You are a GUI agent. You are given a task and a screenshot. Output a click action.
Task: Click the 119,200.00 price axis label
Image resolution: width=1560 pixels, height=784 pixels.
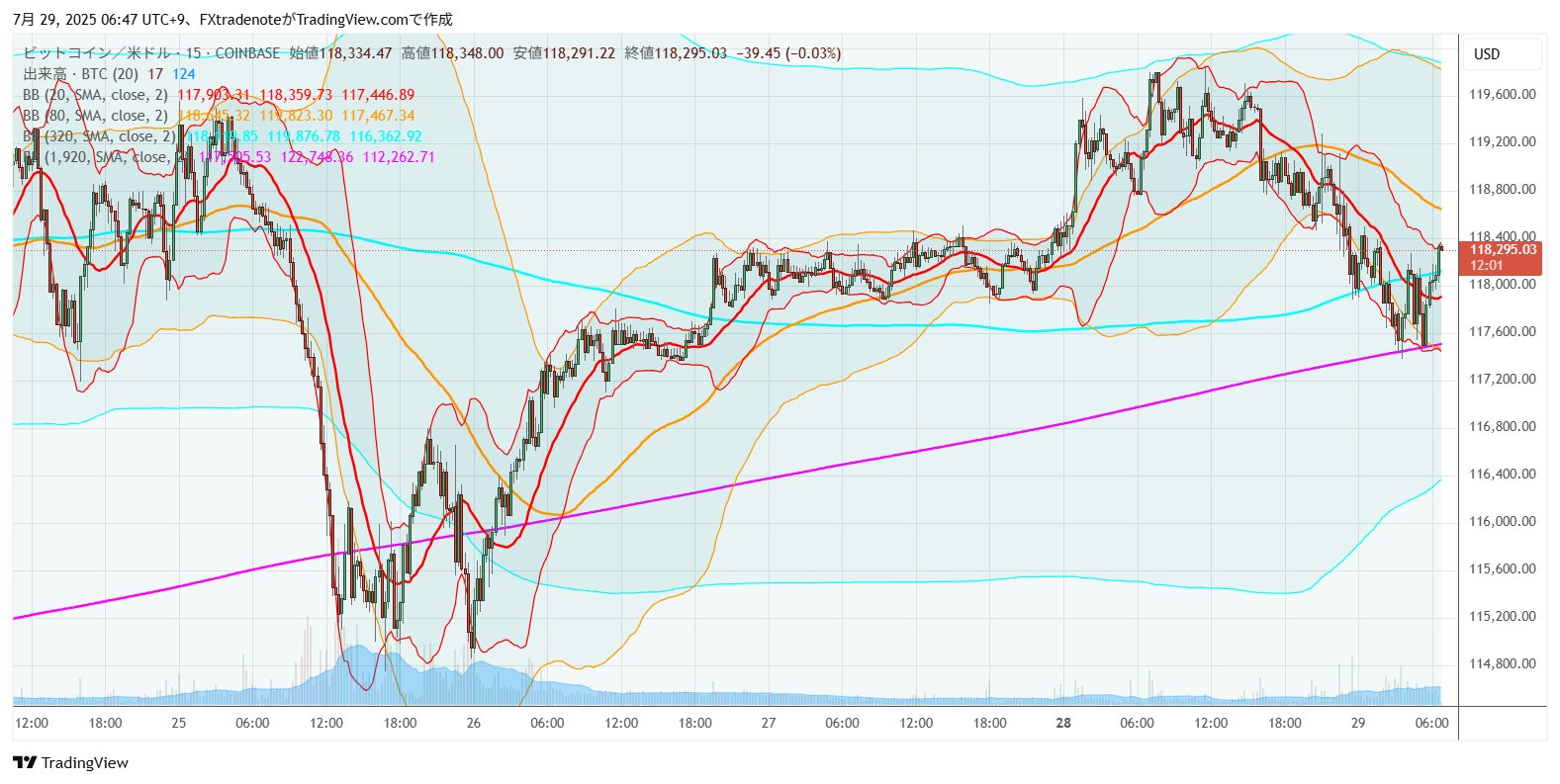[1503, 142]
